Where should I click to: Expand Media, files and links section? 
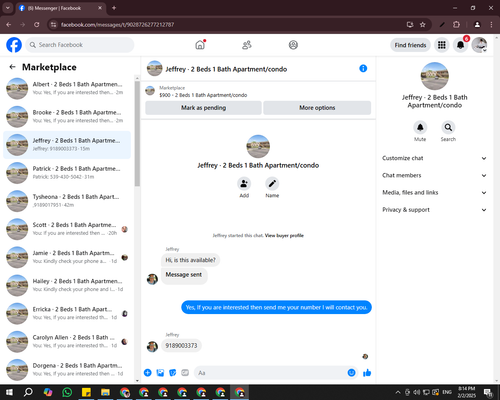pos(434,193)
